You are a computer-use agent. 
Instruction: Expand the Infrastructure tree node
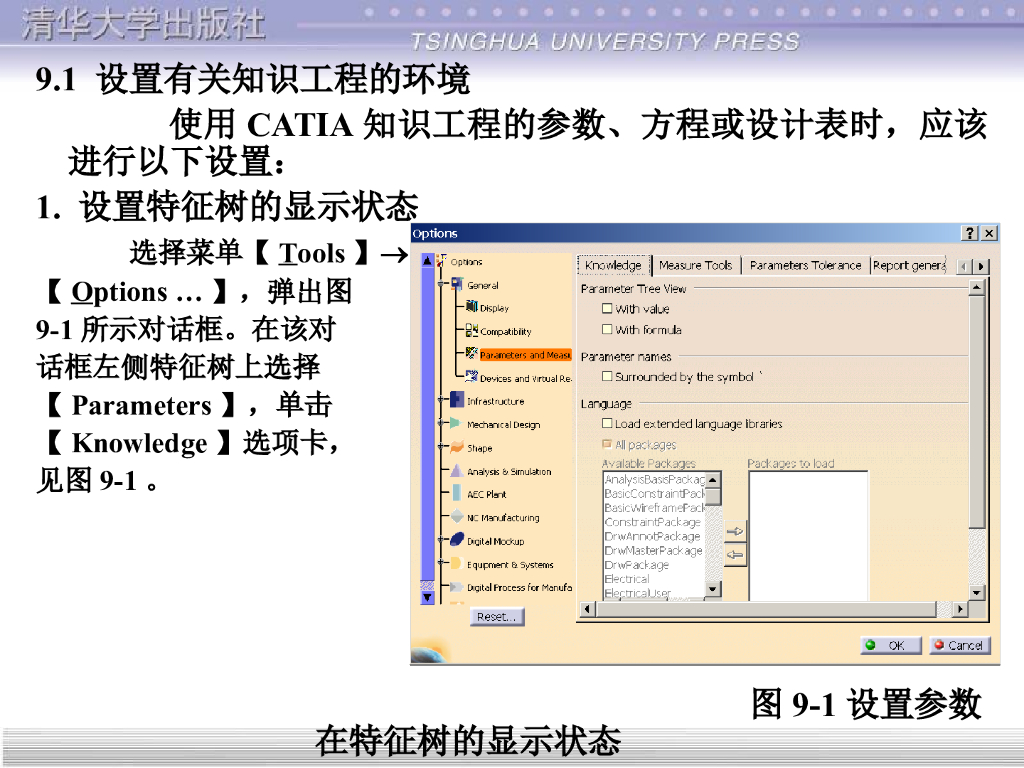(442, 400)
